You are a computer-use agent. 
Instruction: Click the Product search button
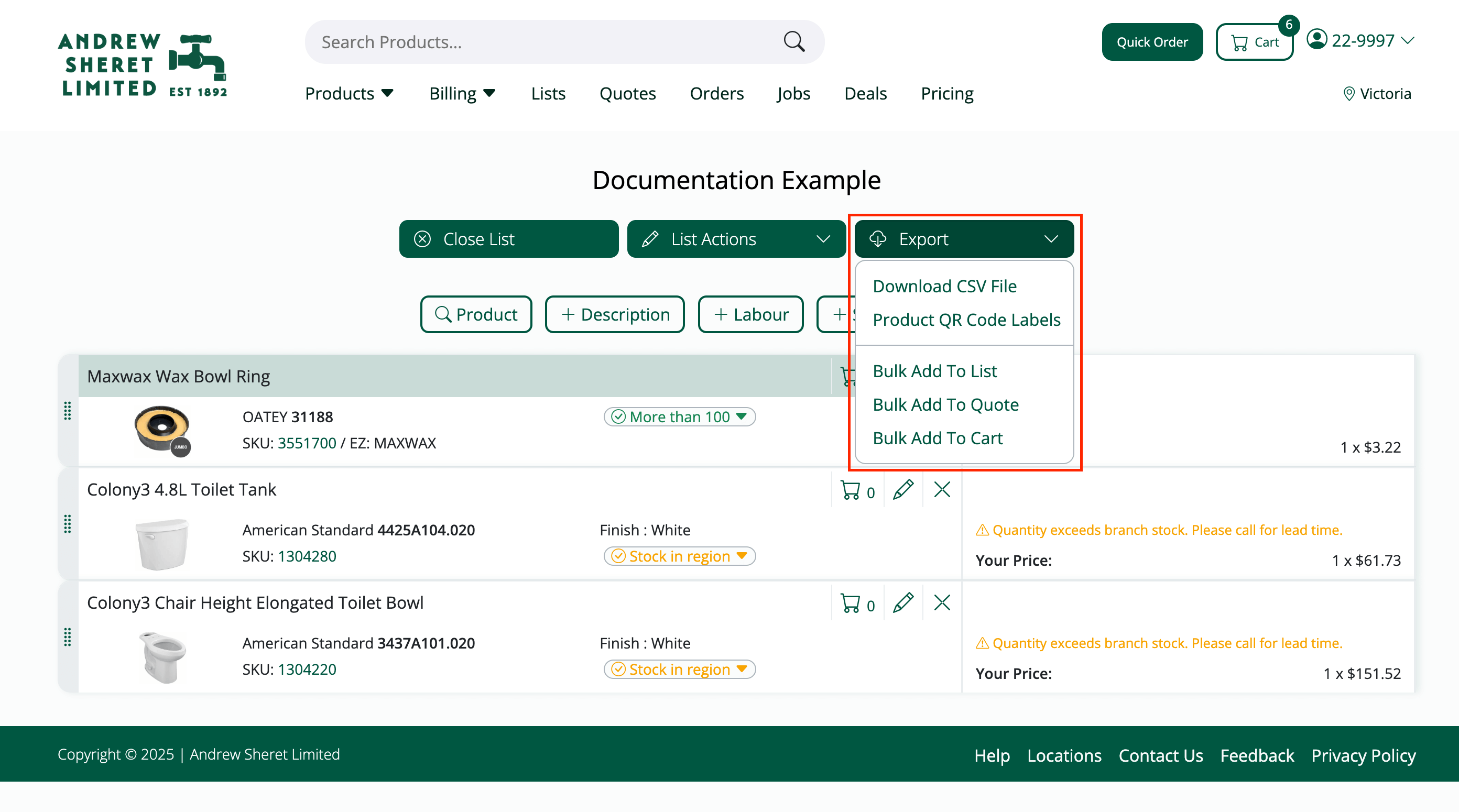[476, 314]
